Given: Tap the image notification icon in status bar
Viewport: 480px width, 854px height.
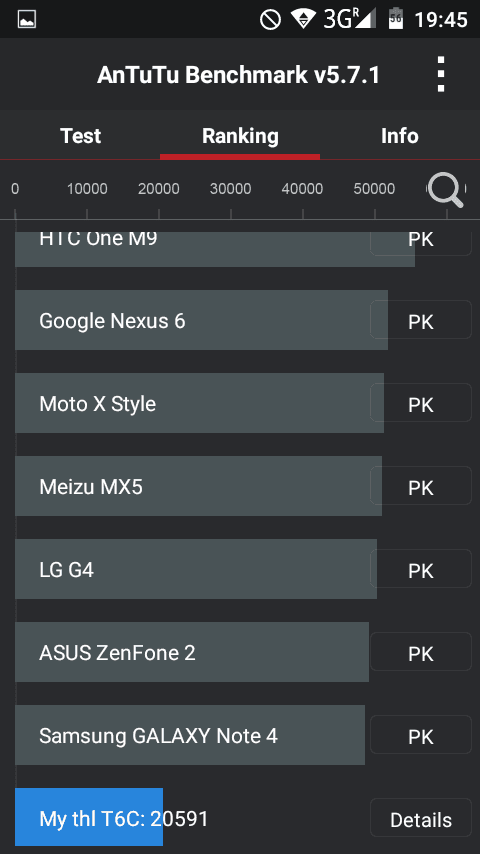Looking at the screenshot, I should (x=27, y=20).
